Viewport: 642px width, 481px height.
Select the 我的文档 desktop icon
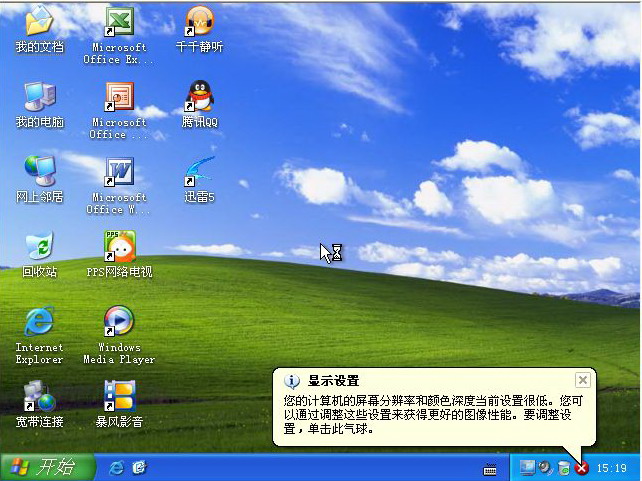39,30
